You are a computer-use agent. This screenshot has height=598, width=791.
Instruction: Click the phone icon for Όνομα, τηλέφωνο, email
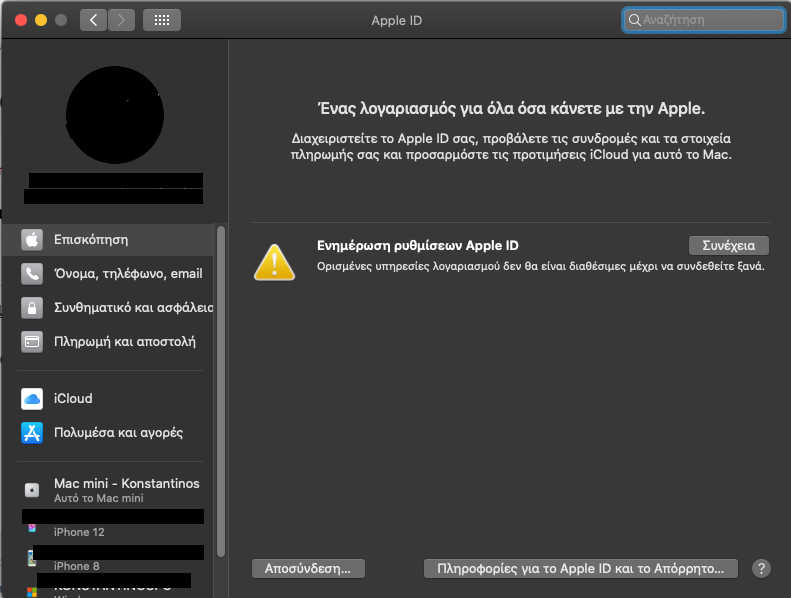click(32, 274)
